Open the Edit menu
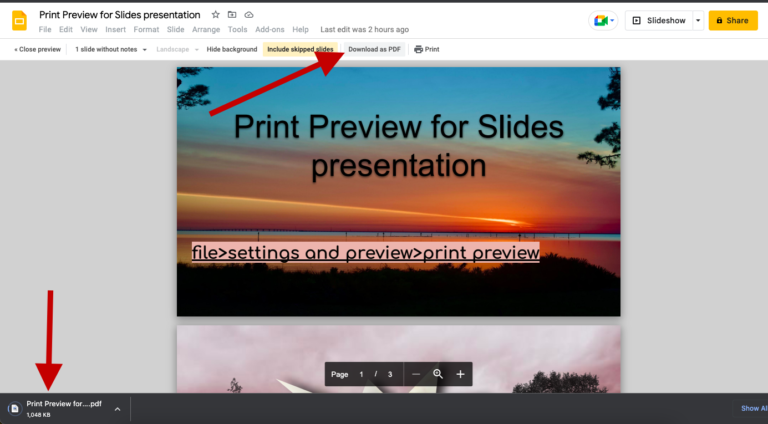 tap(66, 29)
